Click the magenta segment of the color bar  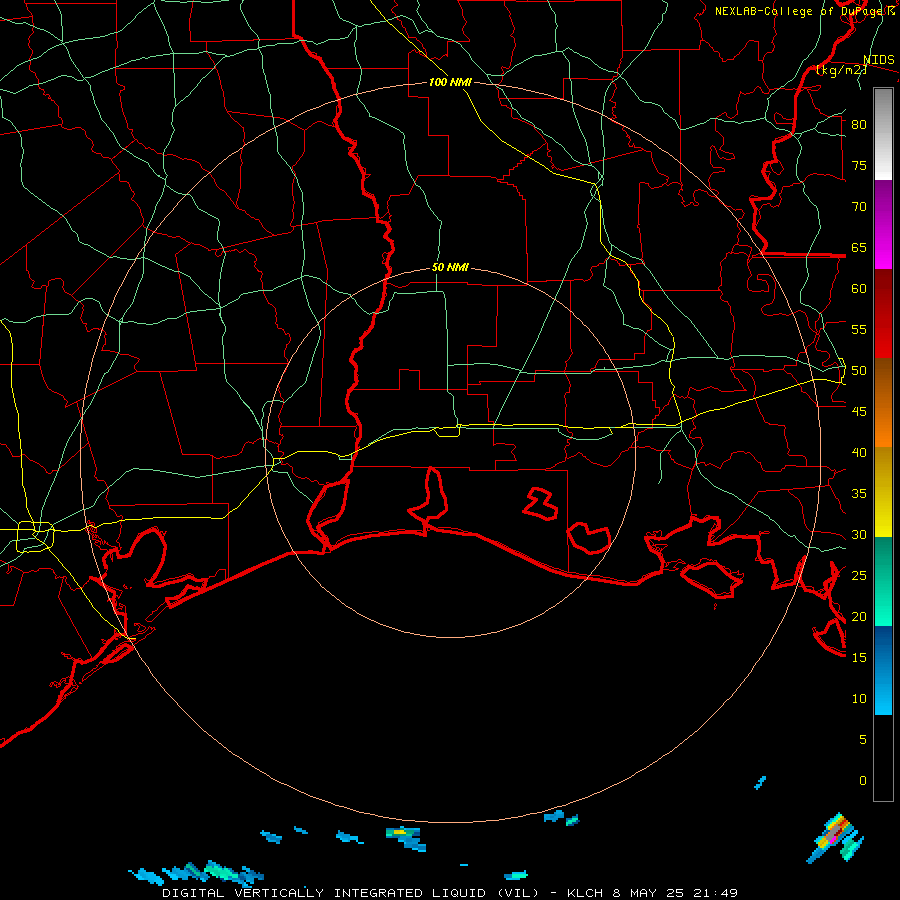pyautogui.click(x=883, y=224)
